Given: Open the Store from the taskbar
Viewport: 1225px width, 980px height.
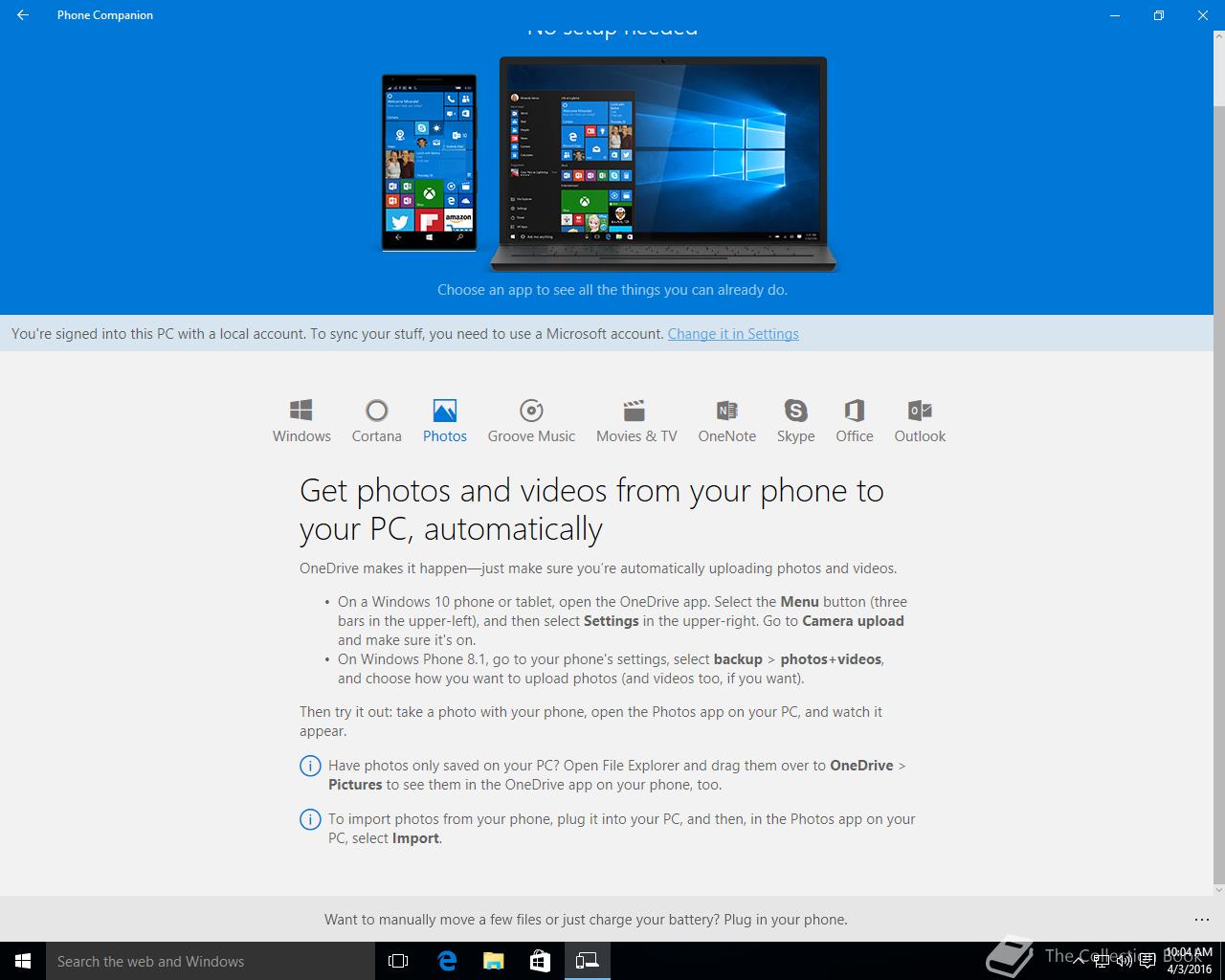Looking at the screenshot, I should pos(540,961).
